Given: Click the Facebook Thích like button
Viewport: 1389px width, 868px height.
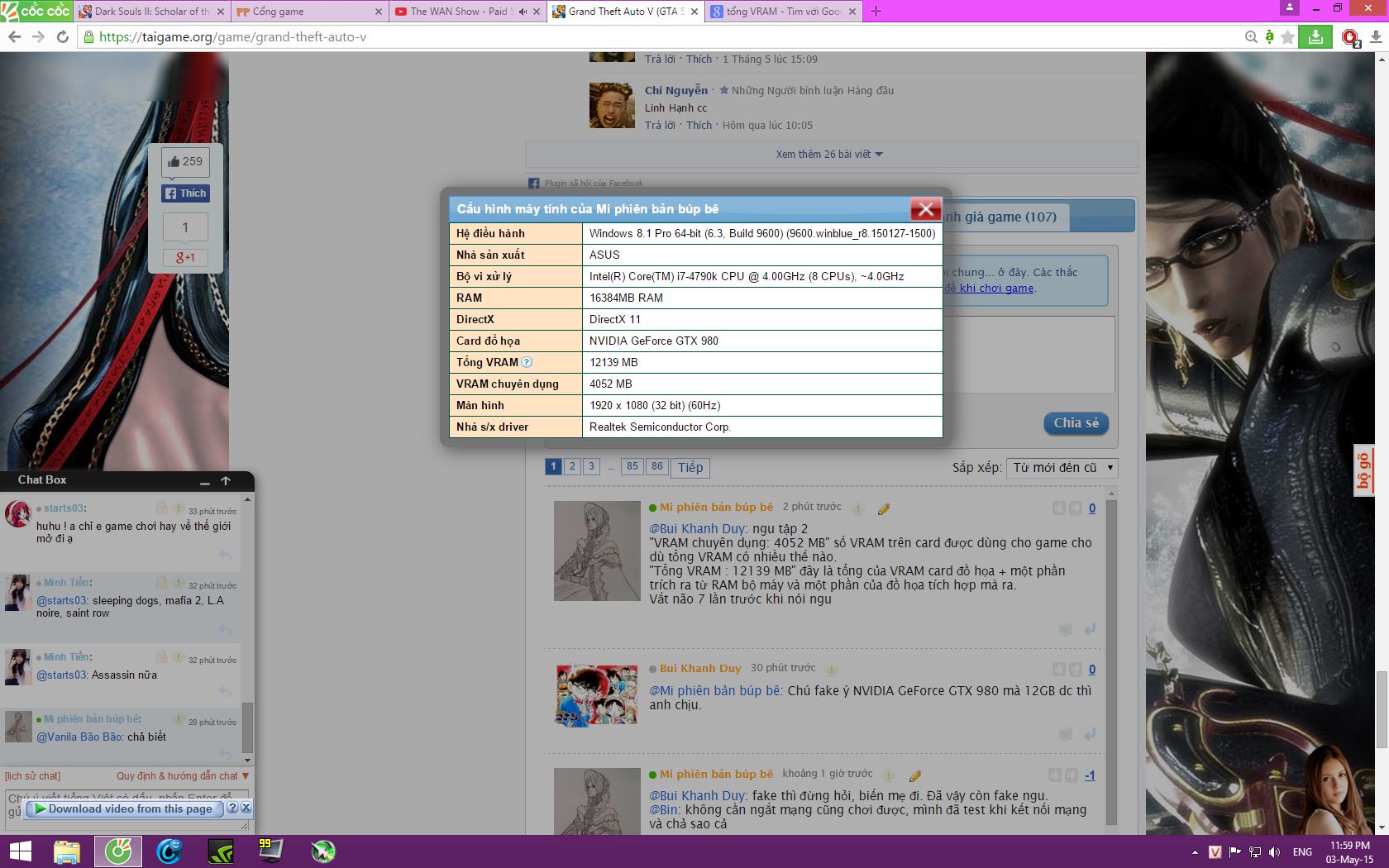Looking at the screenshot, I should point(185,193).
